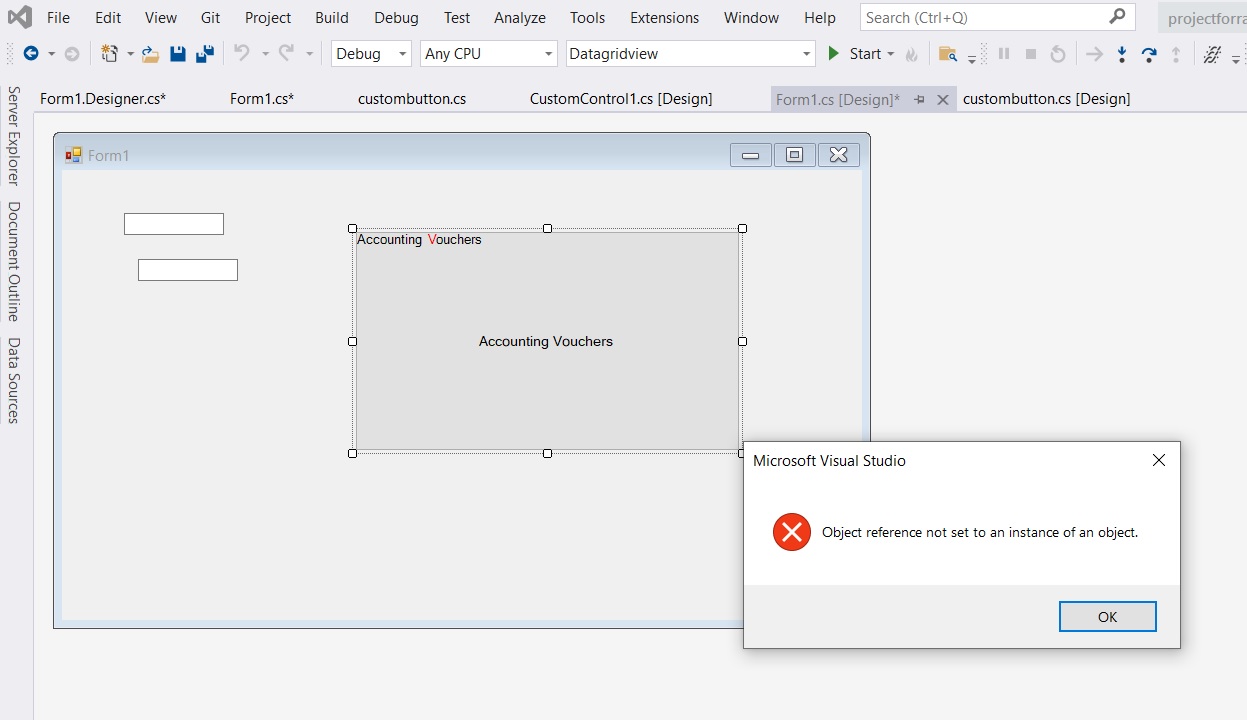Viewport: 1247px width, 720px height.
Task: Switch to the Form1.cs* code tab
Action: (262, 99)
